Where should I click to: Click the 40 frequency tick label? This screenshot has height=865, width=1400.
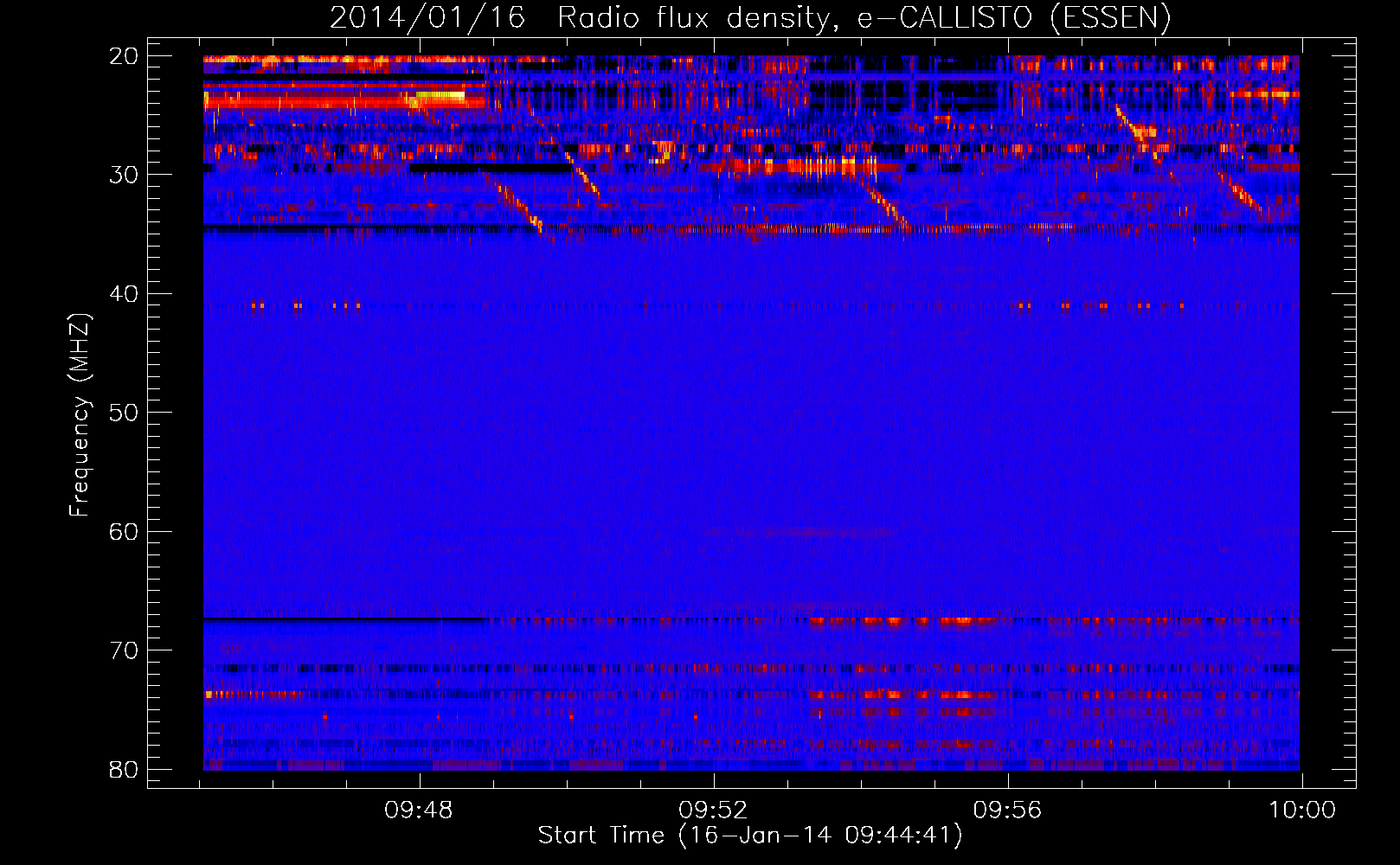(124, 294)
